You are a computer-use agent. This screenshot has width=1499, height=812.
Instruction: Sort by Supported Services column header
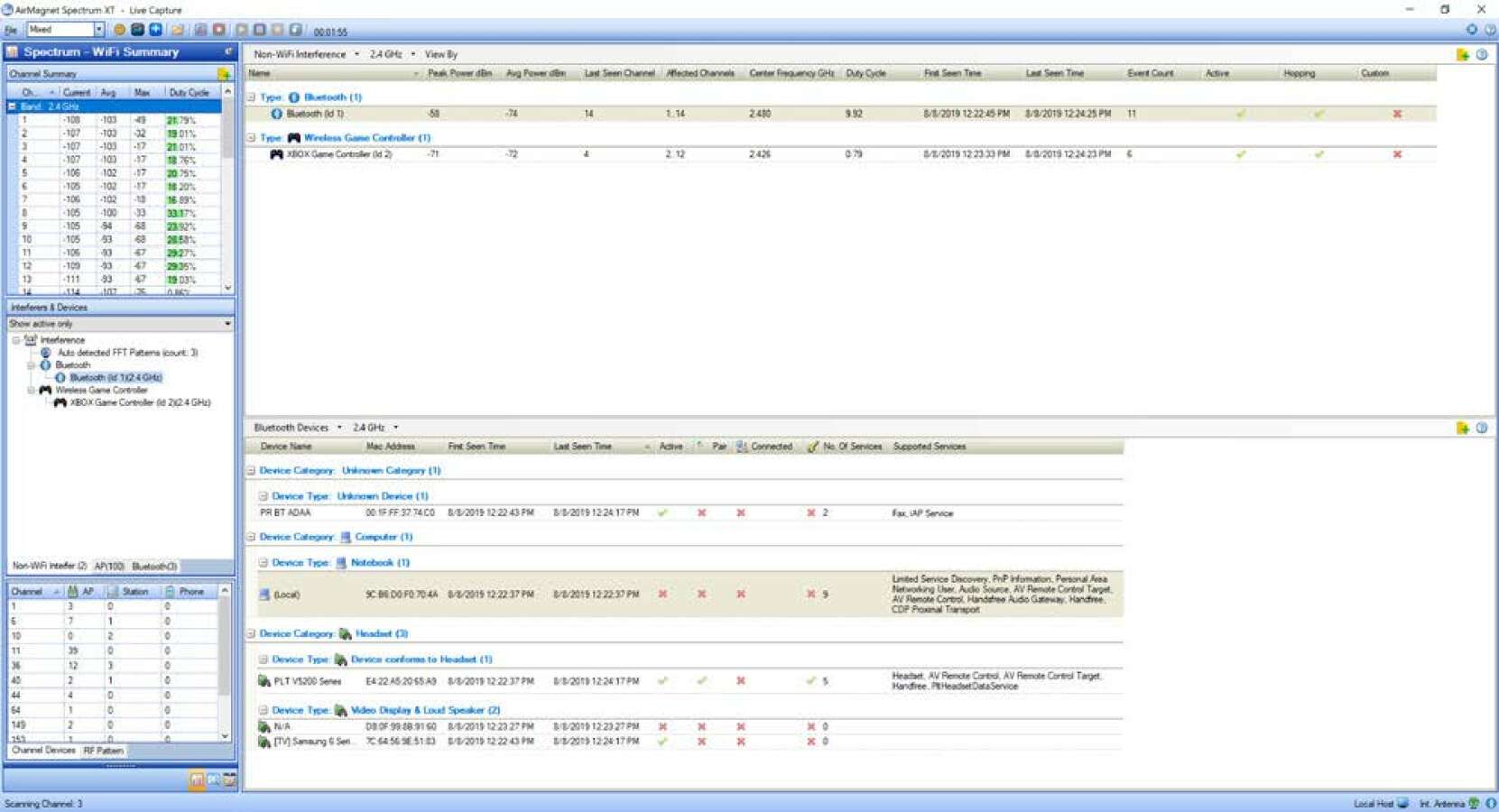click(930, 447)
